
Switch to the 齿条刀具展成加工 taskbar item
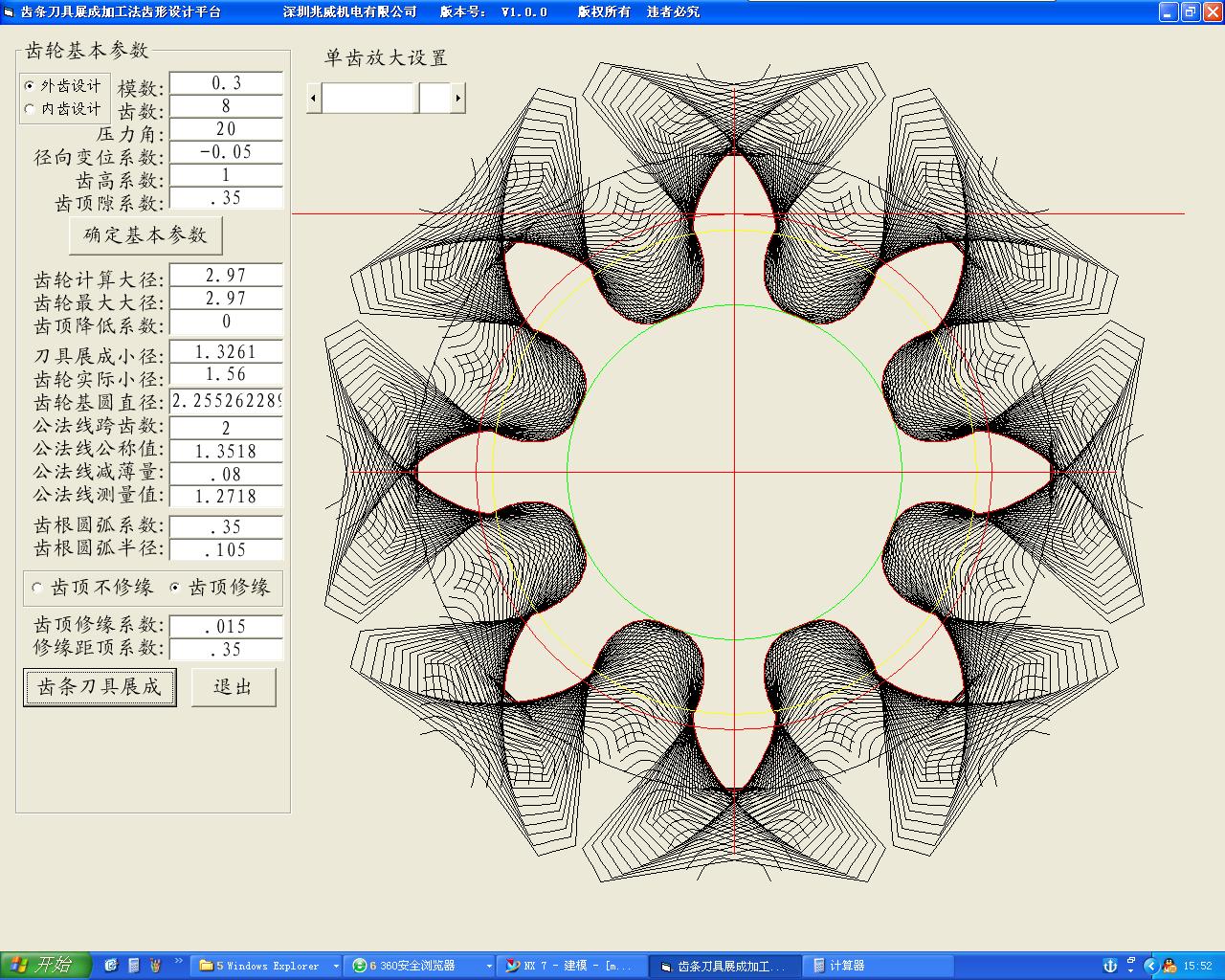(726, 966)
